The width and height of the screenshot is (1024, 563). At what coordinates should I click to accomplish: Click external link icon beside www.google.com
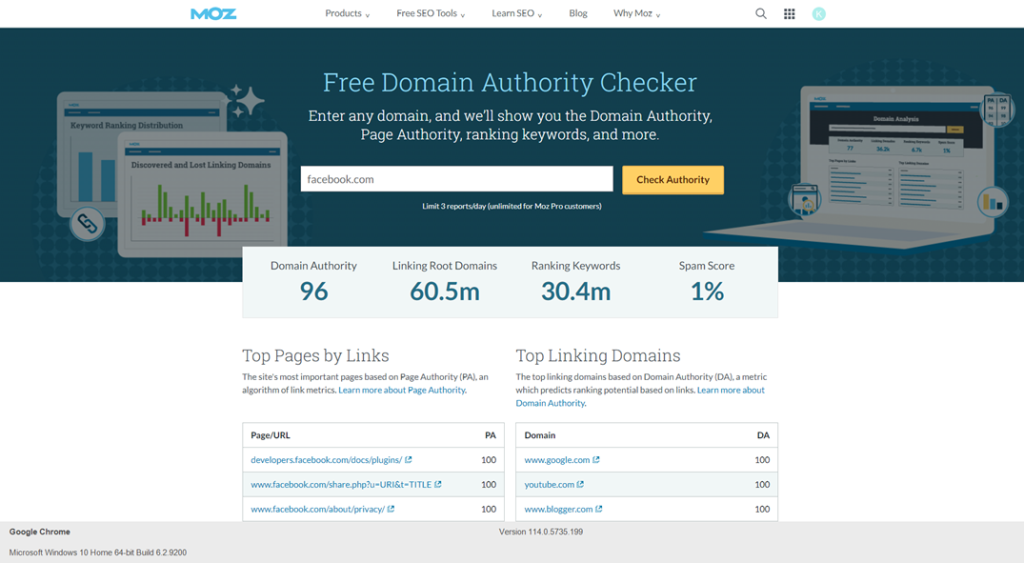(x=596, y=460)
